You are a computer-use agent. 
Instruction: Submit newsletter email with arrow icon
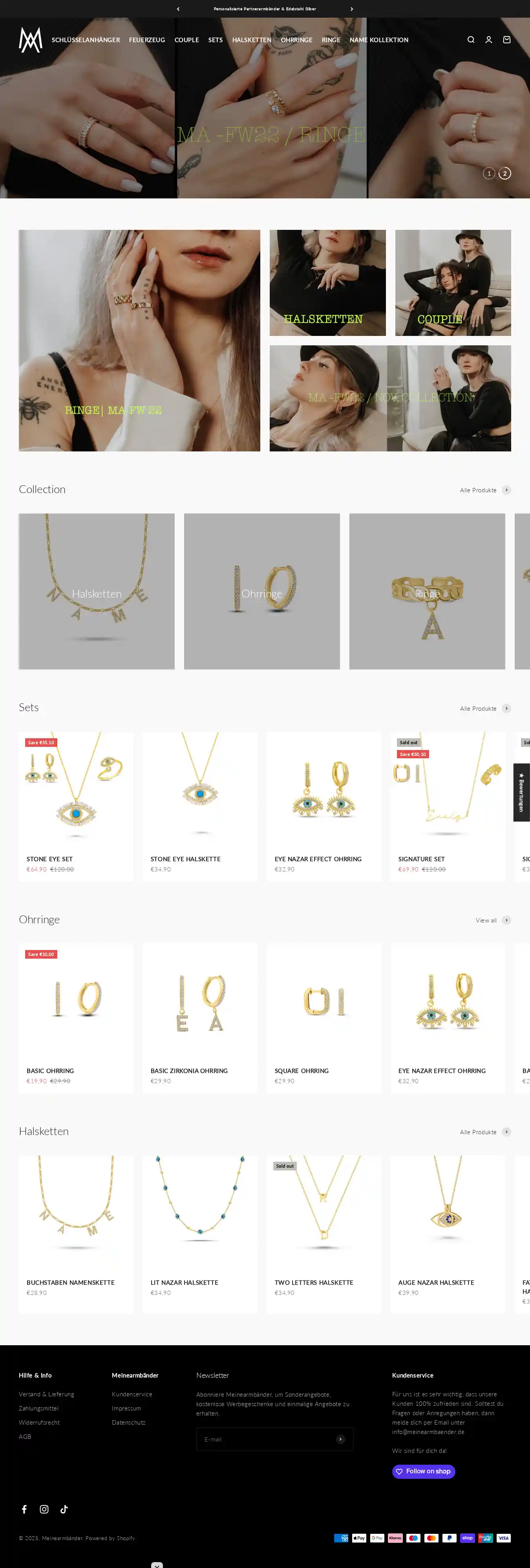pyautogui.click(x=341, y=1439)
